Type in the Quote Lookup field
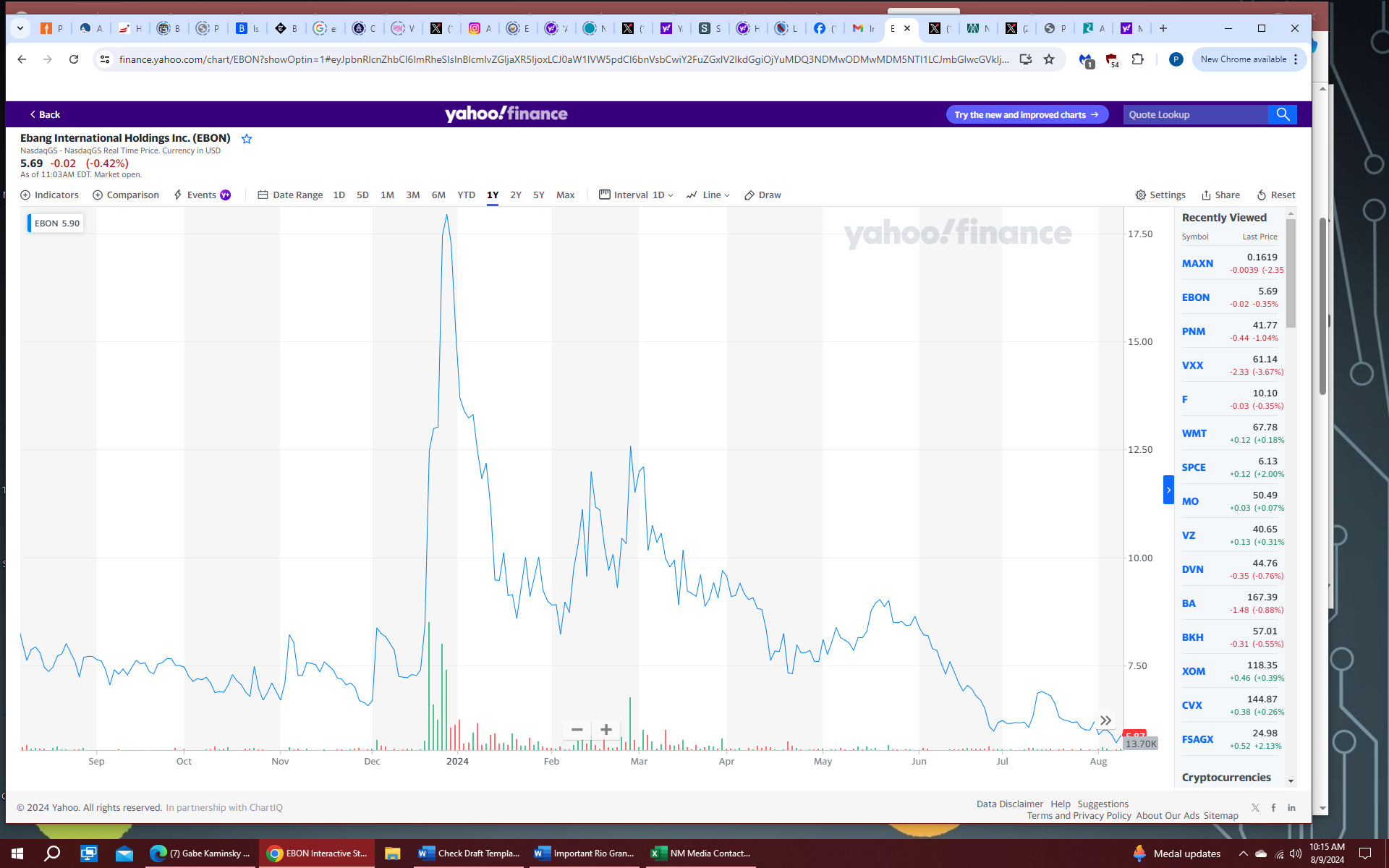Viewport: 1389px width, 868px height. tap(1194, 114)
